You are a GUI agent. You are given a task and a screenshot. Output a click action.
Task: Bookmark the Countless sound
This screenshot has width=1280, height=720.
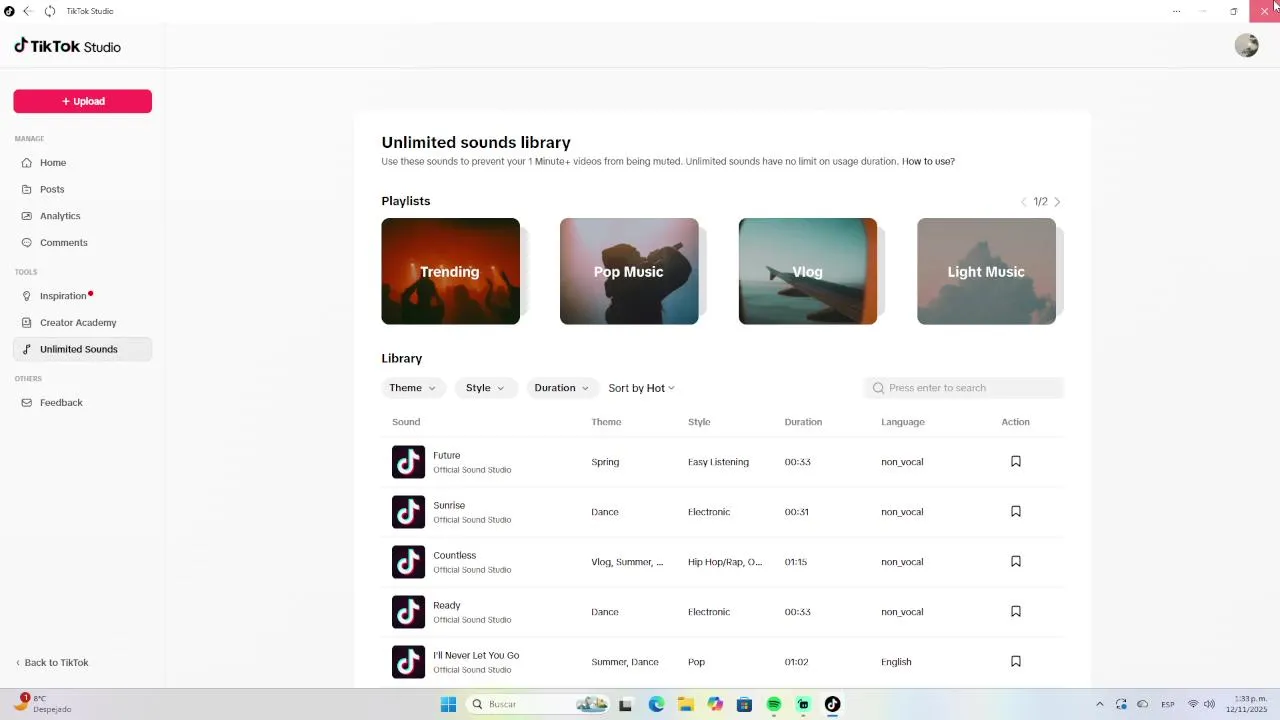1015,562
